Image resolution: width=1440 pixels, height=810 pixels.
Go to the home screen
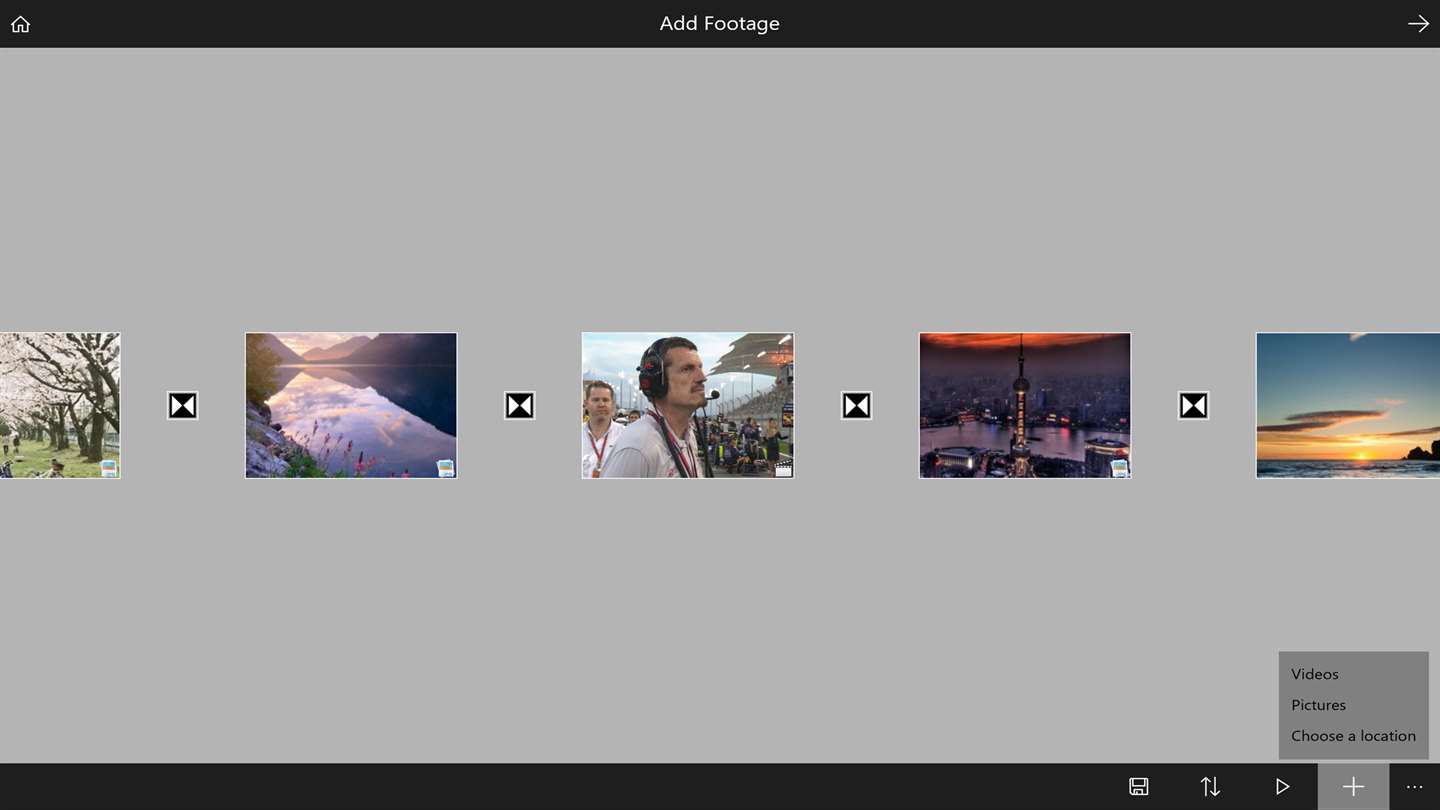(x=20, y=24)
